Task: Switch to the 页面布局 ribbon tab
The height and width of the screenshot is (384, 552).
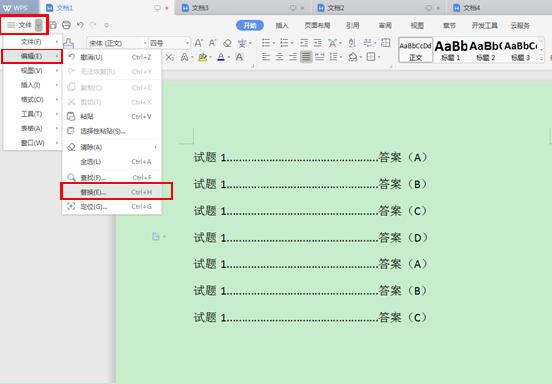Action: click(x=317, y=25)
